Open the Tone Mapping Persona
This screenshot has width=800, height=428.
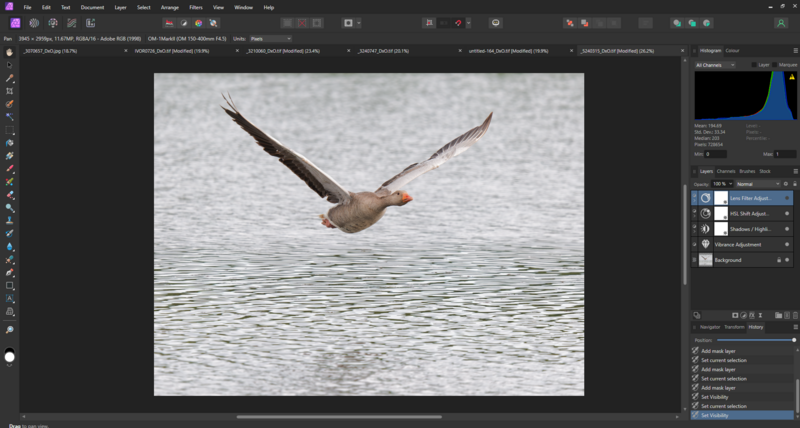pos(72,23)
